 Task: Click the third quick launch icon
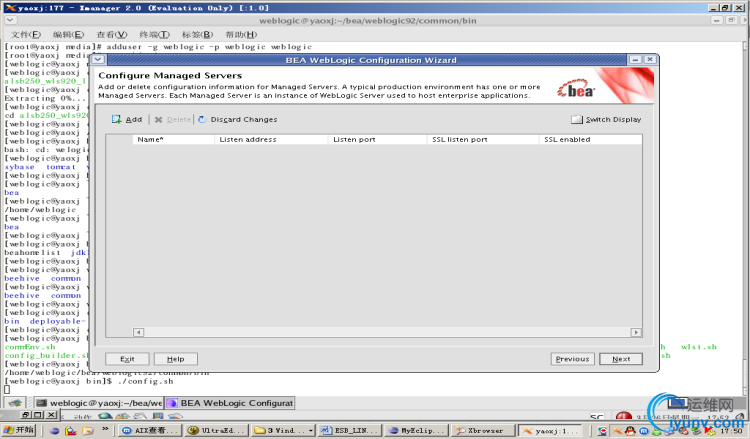coord(88,430)
